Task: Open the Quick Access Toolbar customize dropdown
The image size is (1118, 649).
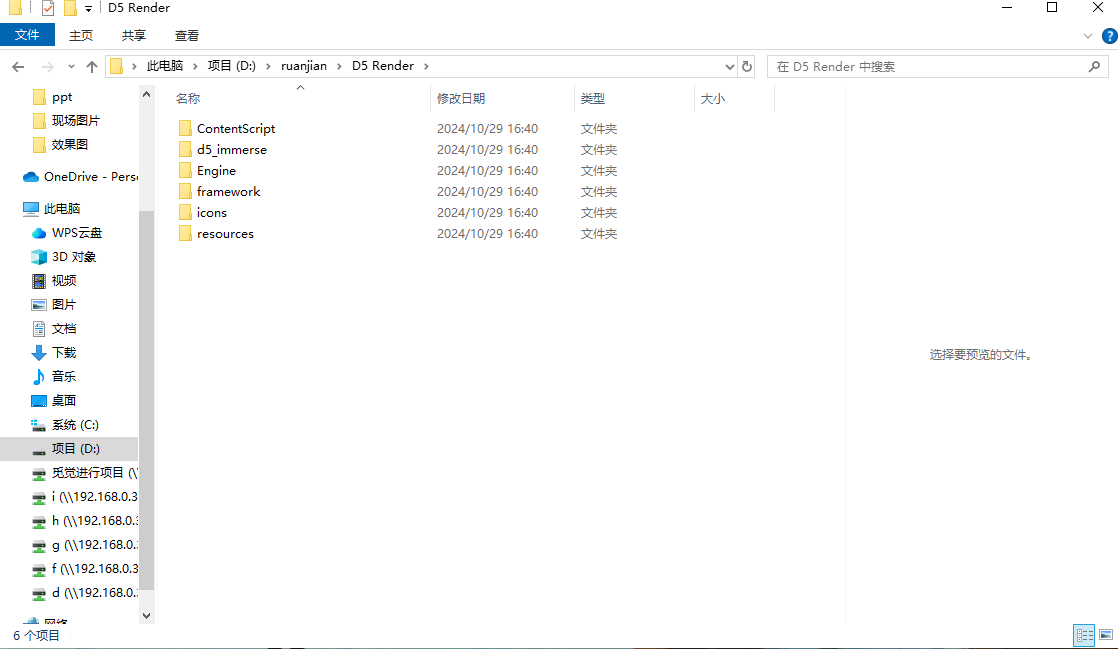Action: click(x=88, y=9)
